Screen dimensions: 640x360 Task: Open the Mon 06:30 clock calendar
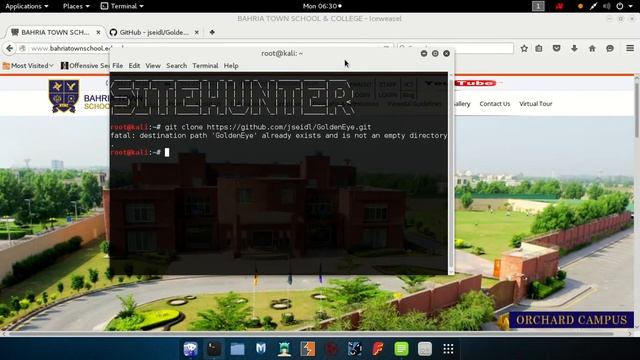click(x=322, y=6)
